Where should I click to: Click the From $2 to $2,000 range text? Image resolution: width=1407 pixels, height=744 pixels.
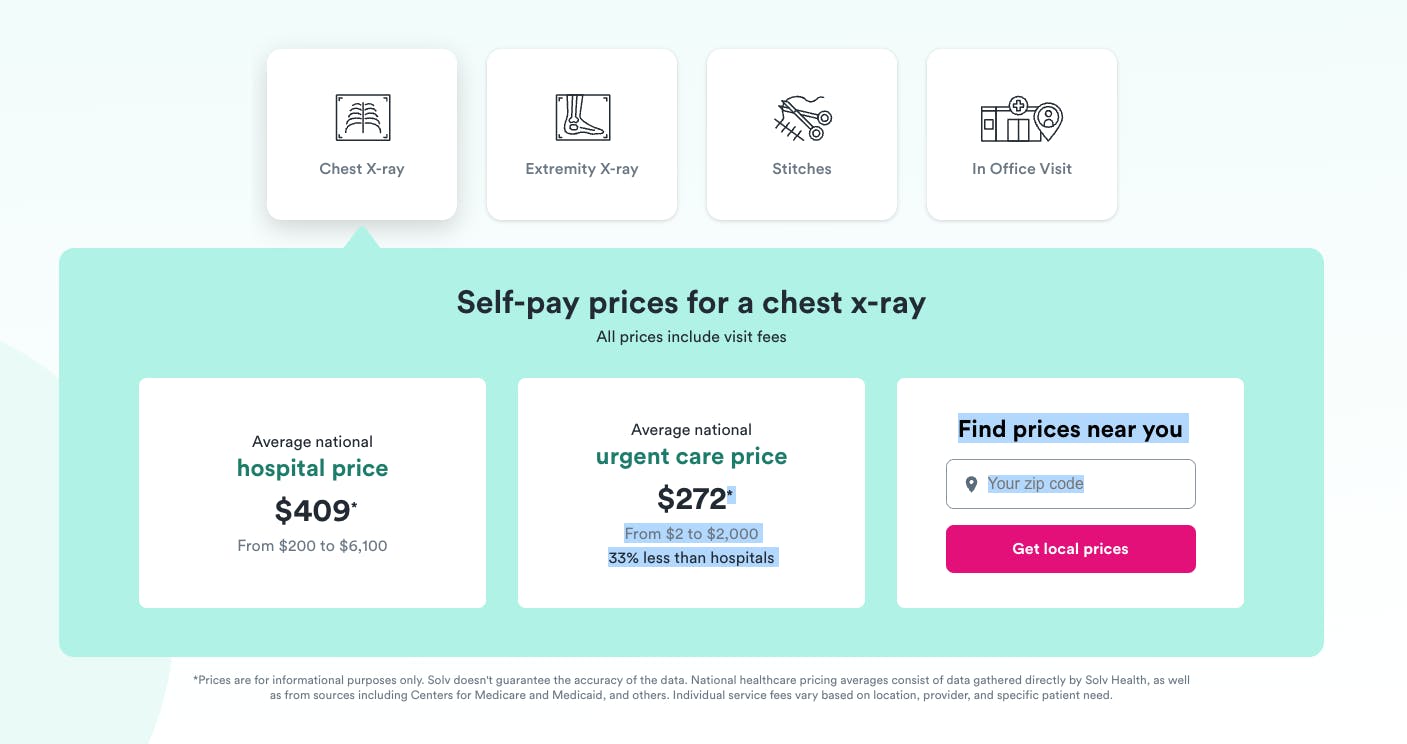coord(691,534)
